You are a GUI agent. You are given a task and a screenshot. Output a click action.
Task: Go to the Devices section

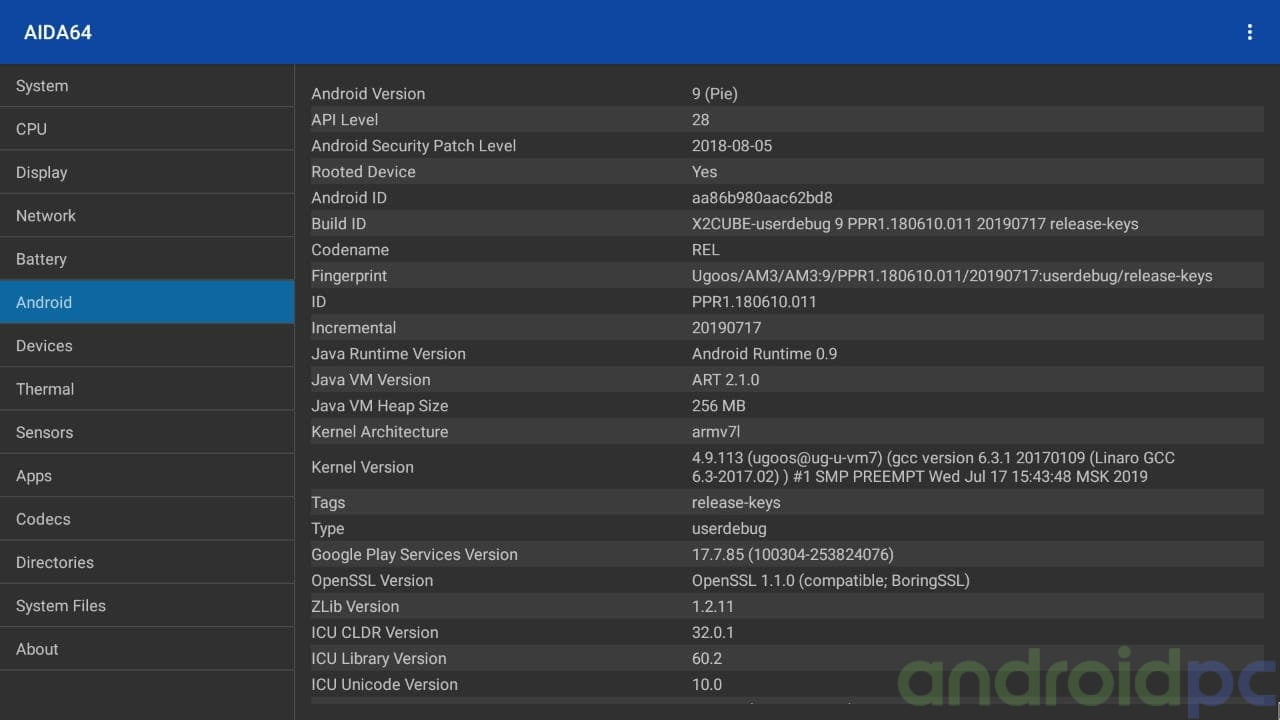[x=147, y=346]
